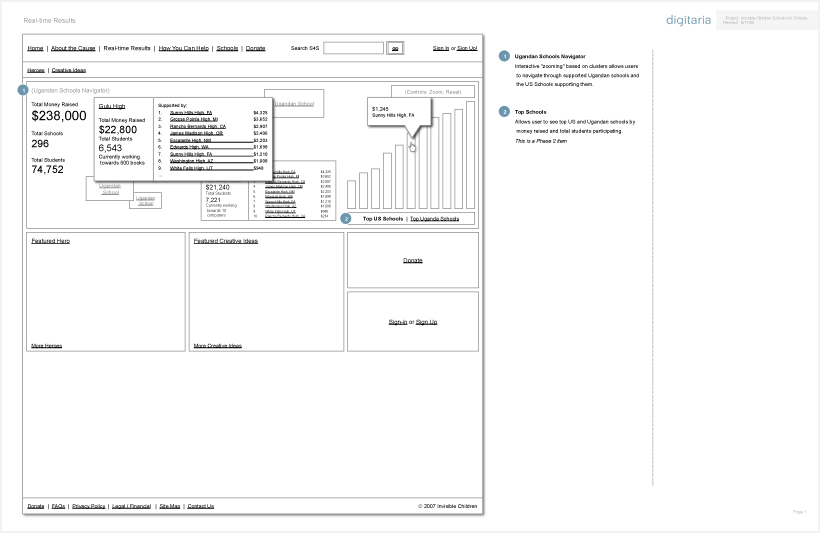Open White Falls High, UT link
This screenshot has width=820, height=533.
(x=191, y=168)
